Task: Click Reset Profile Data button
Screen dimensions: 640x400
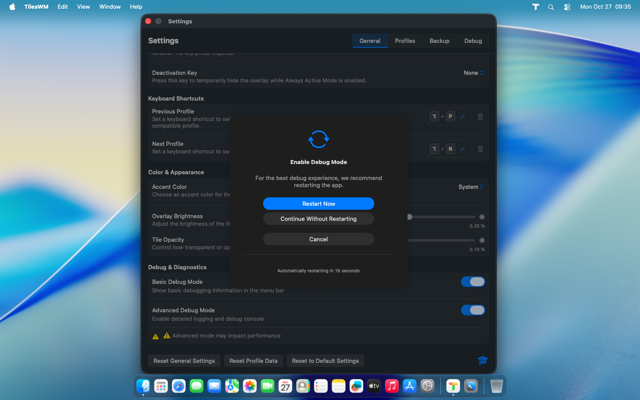Action: click(253, 361)
